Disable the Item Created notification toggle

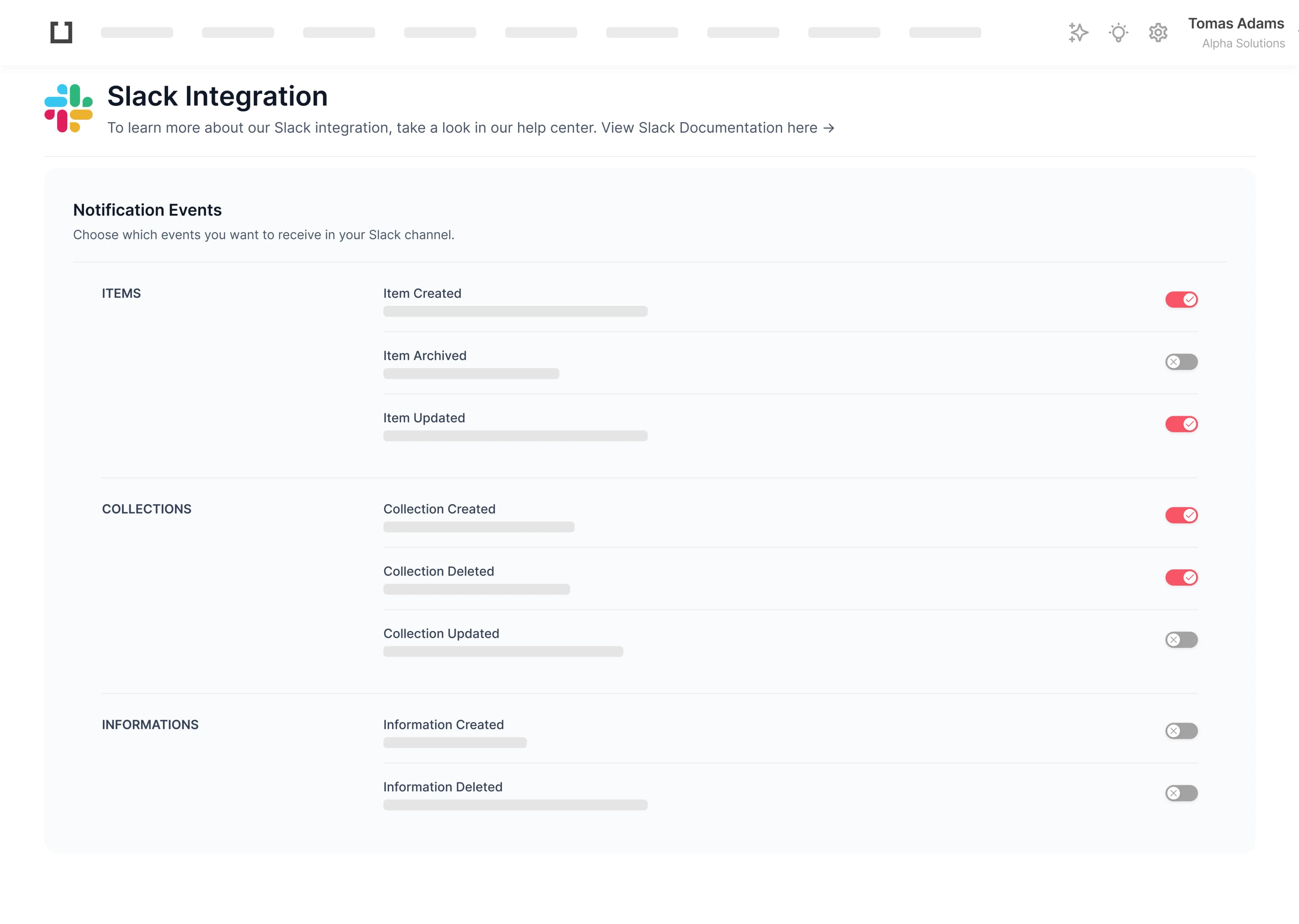(x=1181, y=299)
